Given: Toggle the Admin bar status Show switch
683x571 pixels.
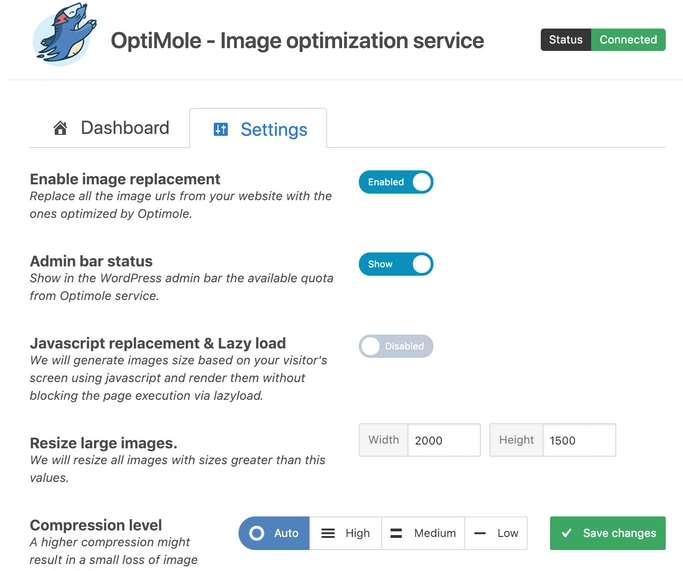Looking at the screenshot, I should coord(396,264).
